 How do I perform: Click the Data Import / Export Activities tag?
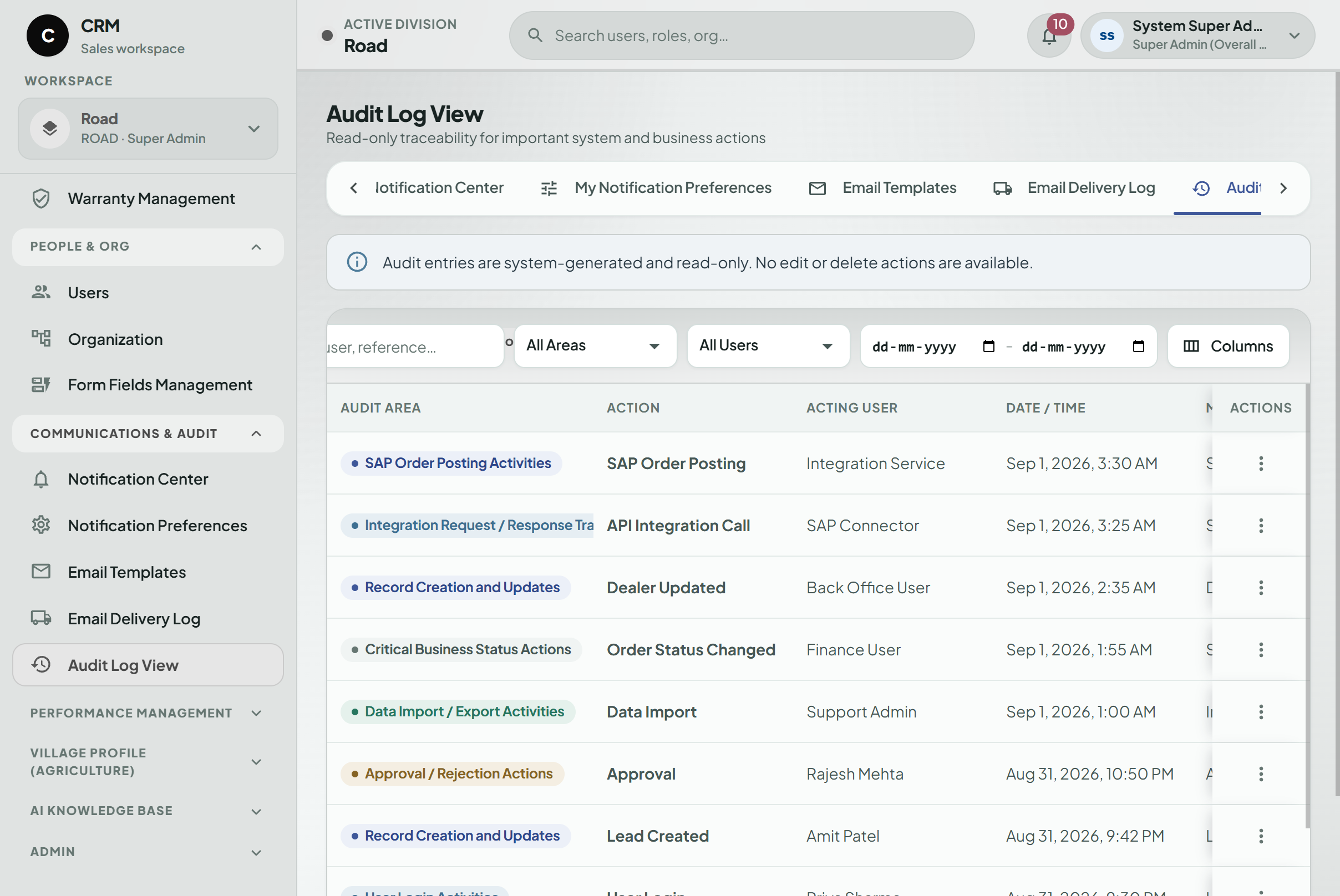tap(458, 711)
